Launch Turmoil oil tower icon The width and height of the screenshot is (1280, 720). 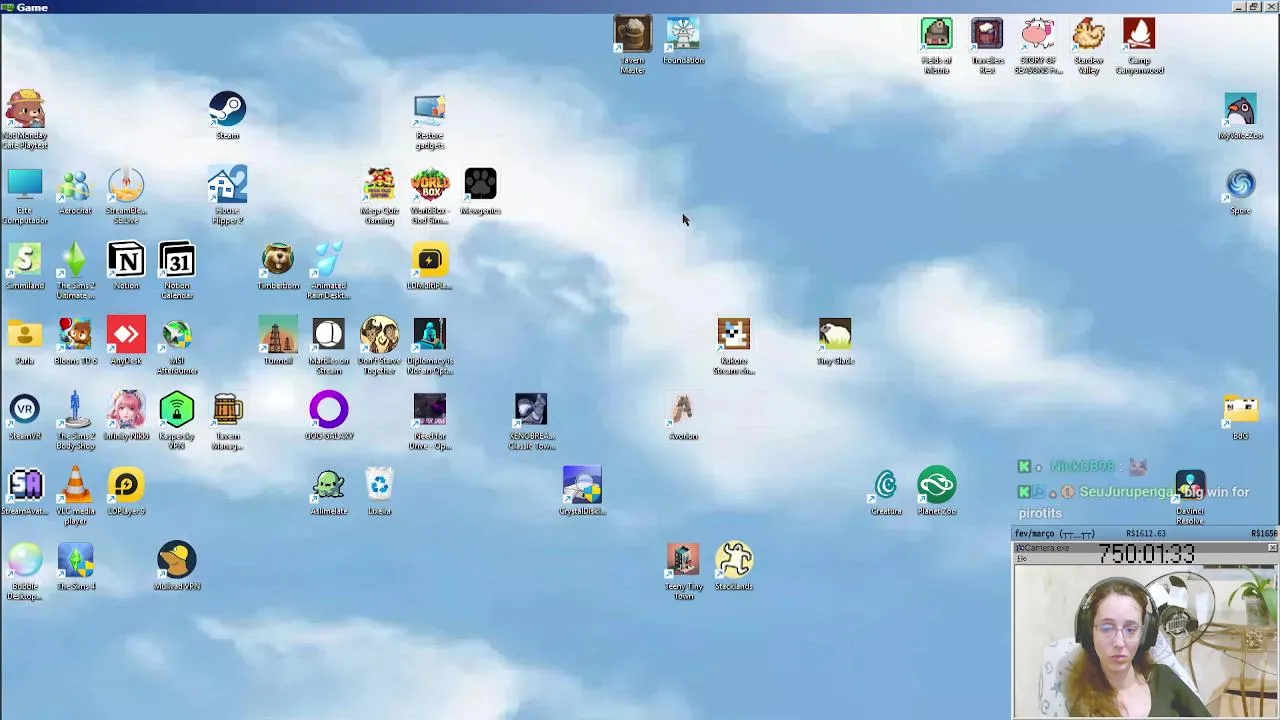pos(278,335)
